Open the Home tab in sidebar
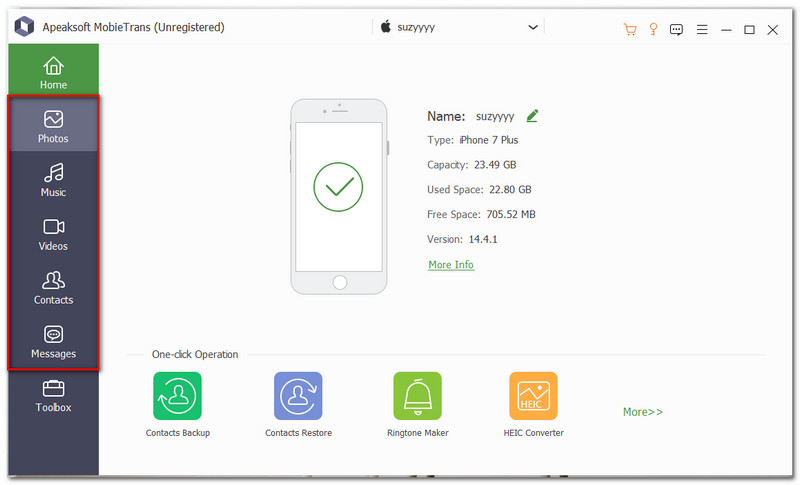The image size is (800, 485). pyautogui.click(x=54, y=70)
